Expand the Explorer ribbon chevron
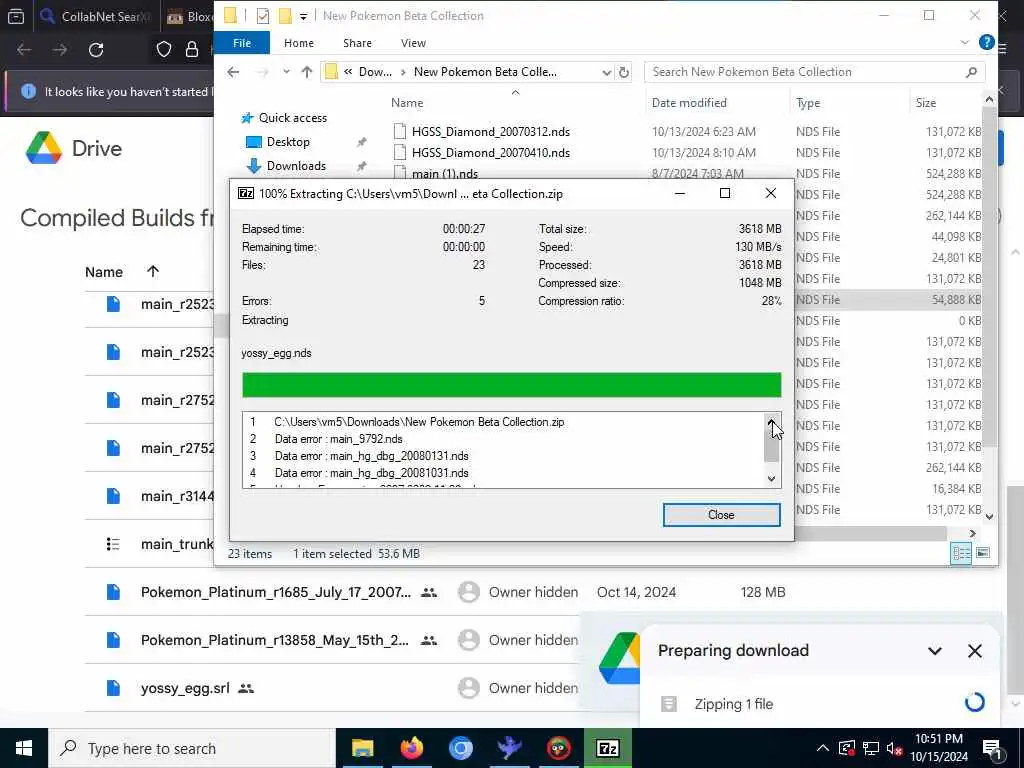Image resolution: width=1024 pixels, height=768 pixels. point(964,42)
